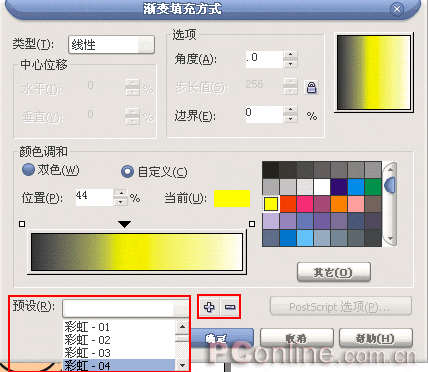Pick the green swatch in the palette
Viewport: 428px width, 372px height.
[373, 187]
